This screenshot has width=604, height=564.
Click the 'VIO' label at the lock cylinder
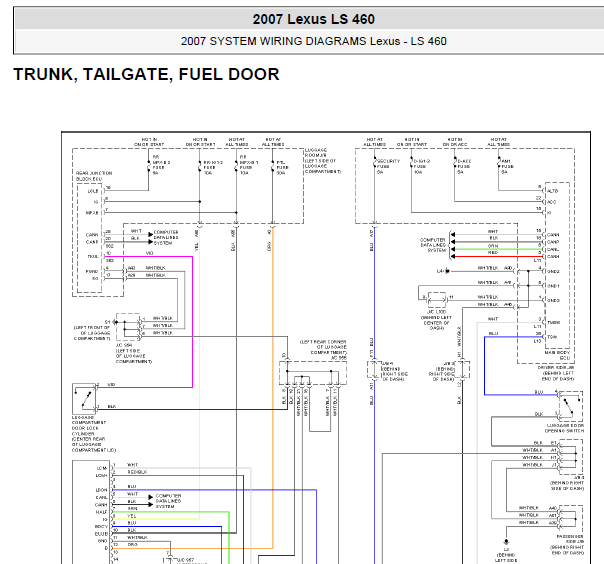[x=111, y=384]
